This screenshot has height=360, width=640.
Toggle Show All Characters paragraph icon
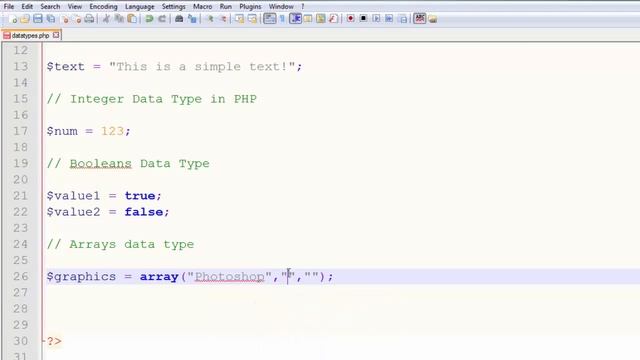282,19
